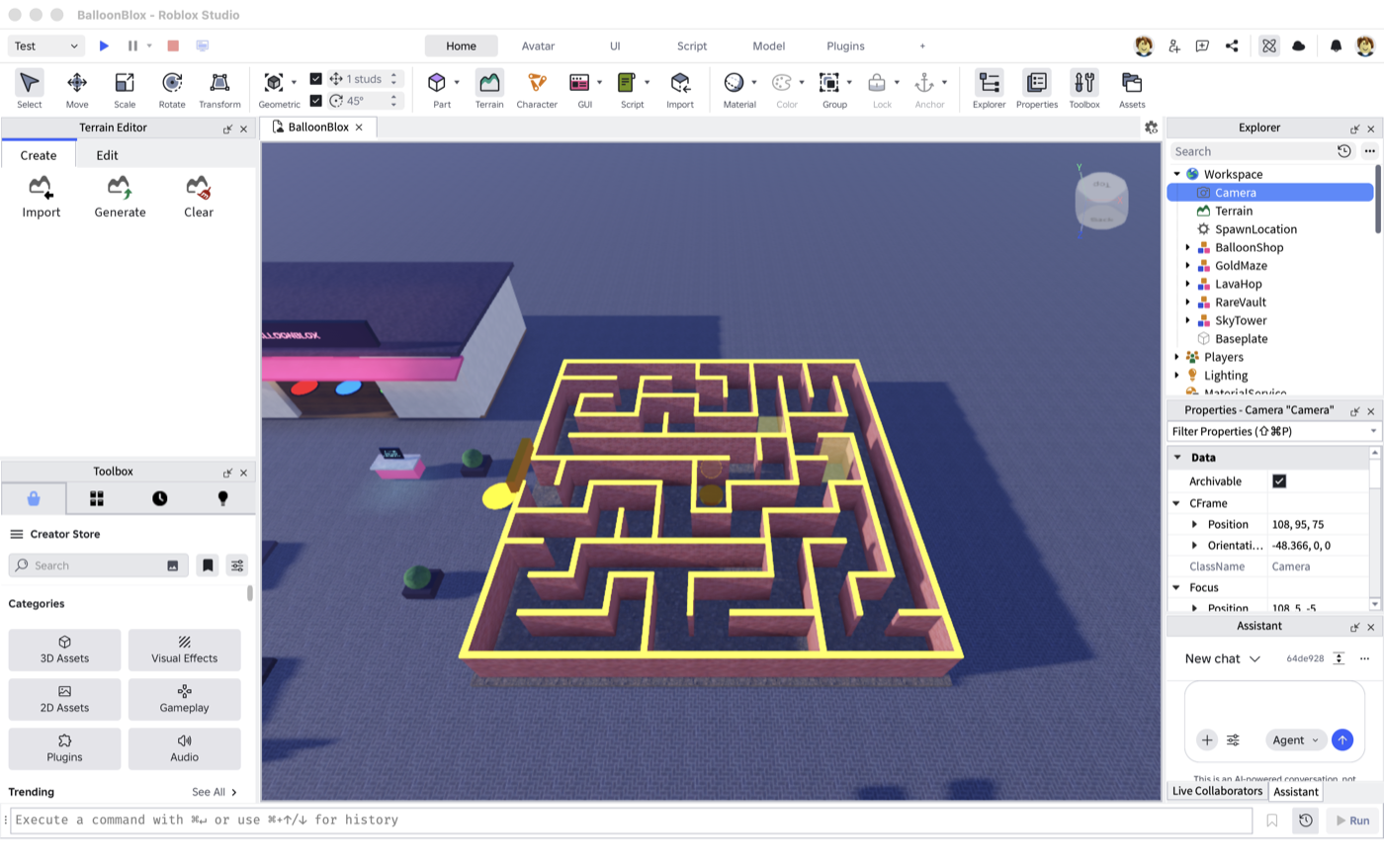Collapse the CFrame property group
The image size is (1384, 868).
[1176, 503]
